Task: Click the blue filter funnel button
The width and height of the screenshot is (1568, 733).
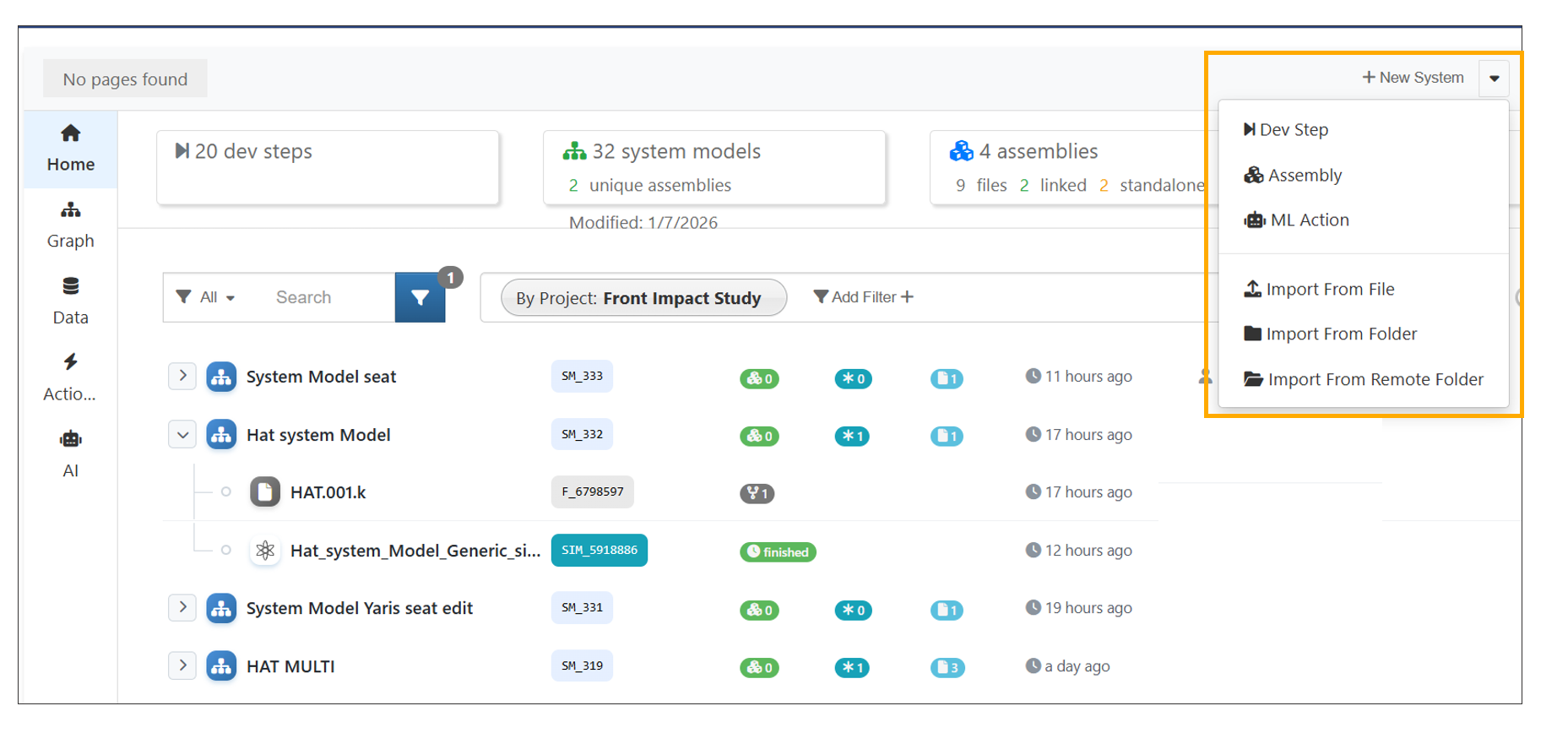Action: 420,297
